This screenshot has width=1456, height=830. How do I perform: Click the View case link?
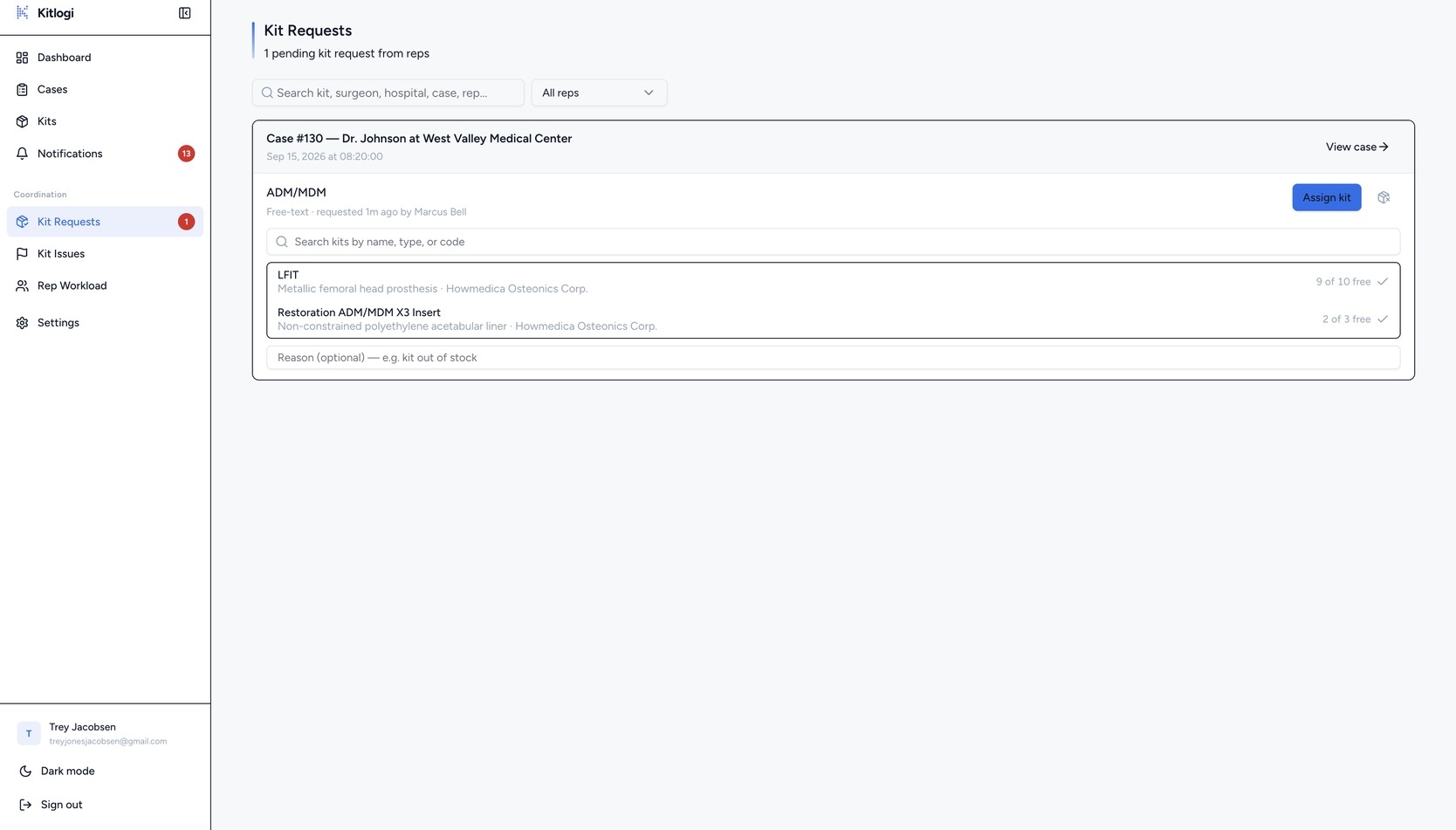[x=1356, y=147]
